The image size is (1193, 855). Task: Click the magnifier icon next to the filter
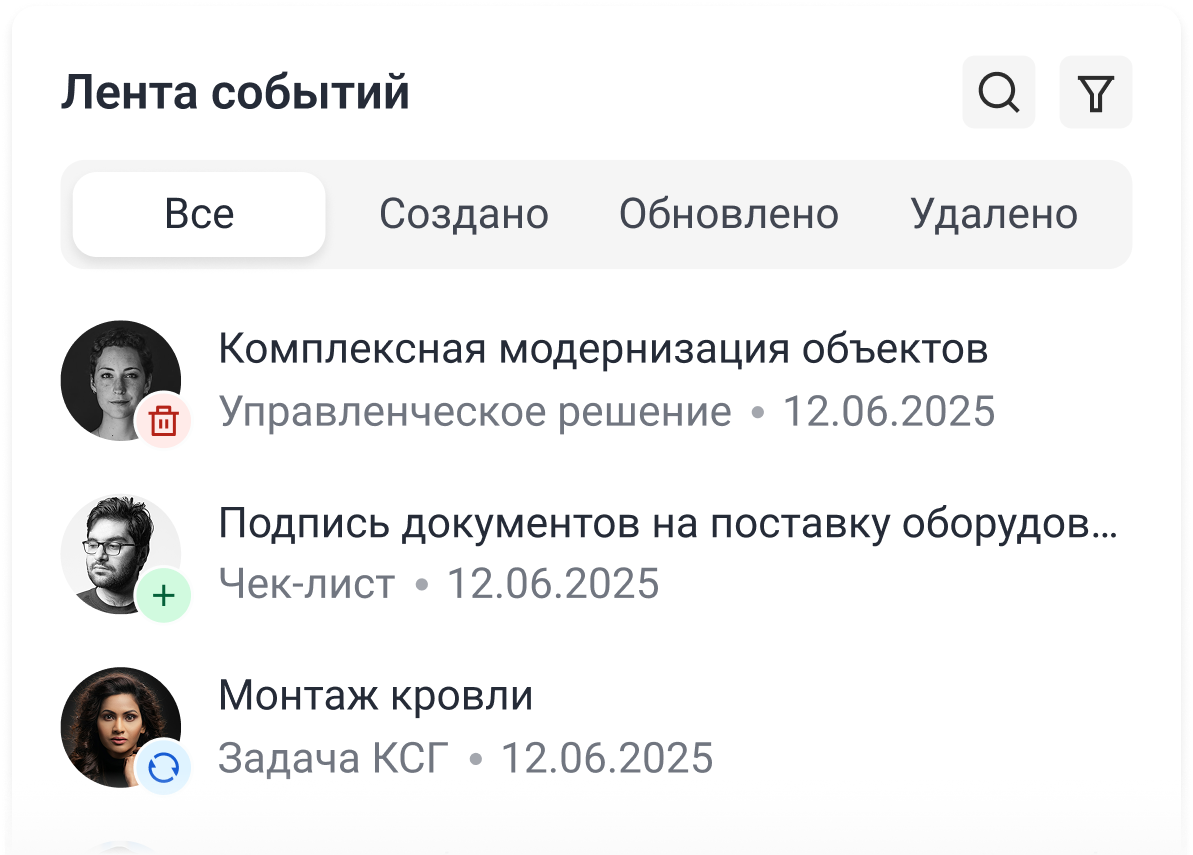[997, 93]
